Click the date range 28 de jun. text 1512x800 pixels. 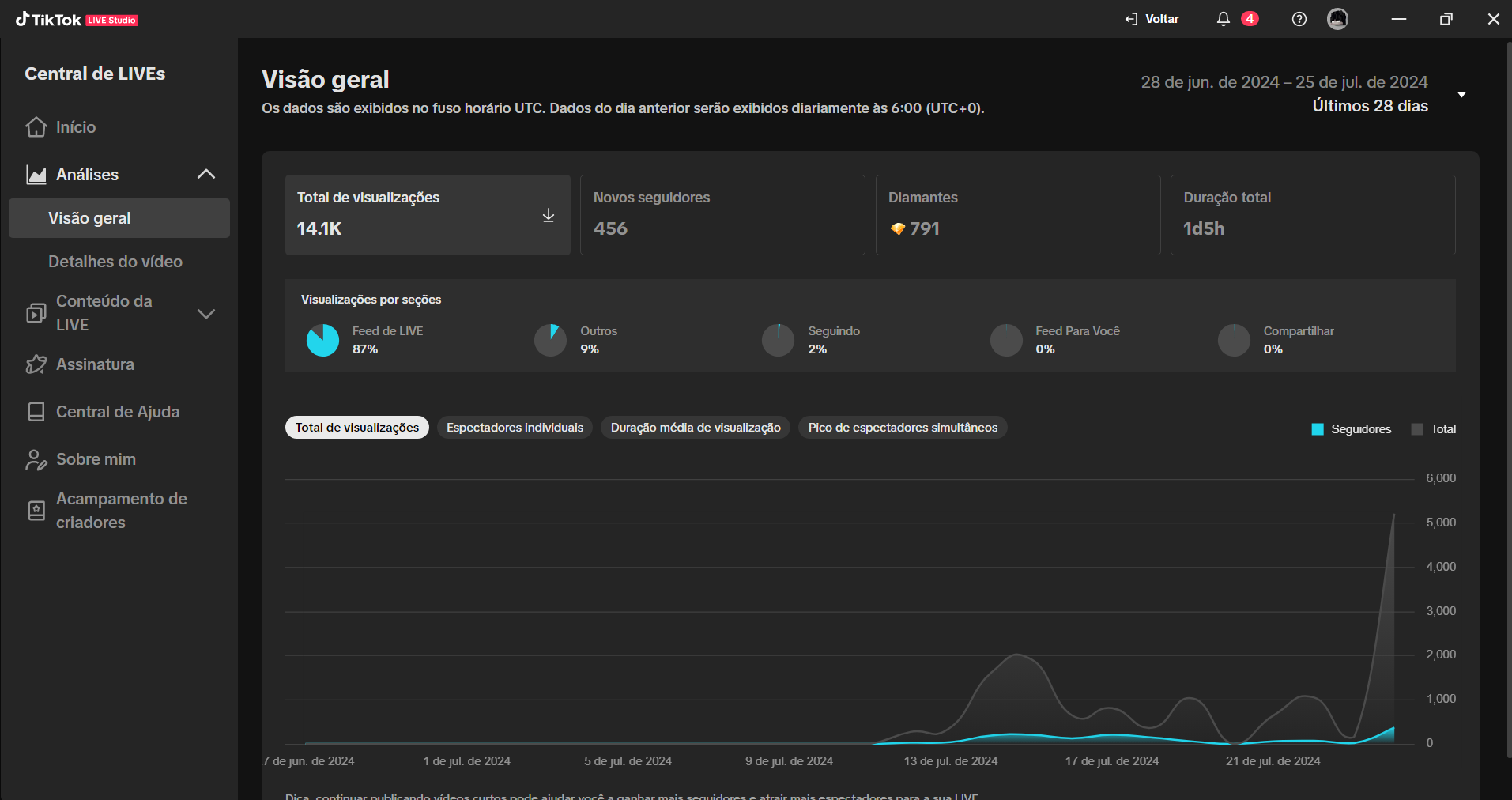click(x=1284, y=82)
